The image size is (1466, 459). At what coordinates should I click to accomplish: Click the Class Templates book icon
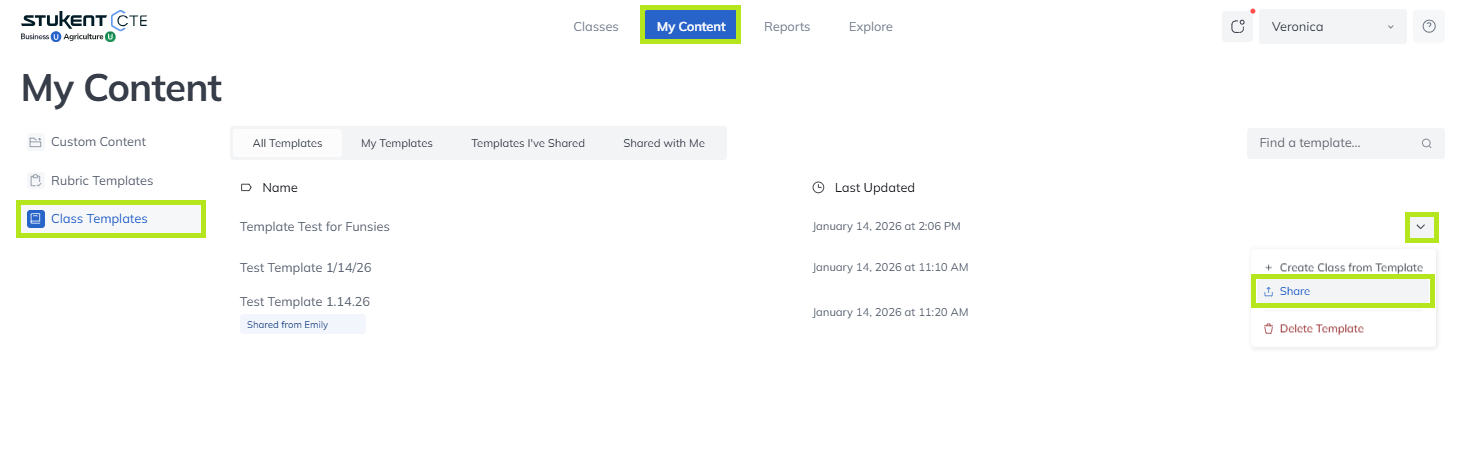(x=36, y=219)
